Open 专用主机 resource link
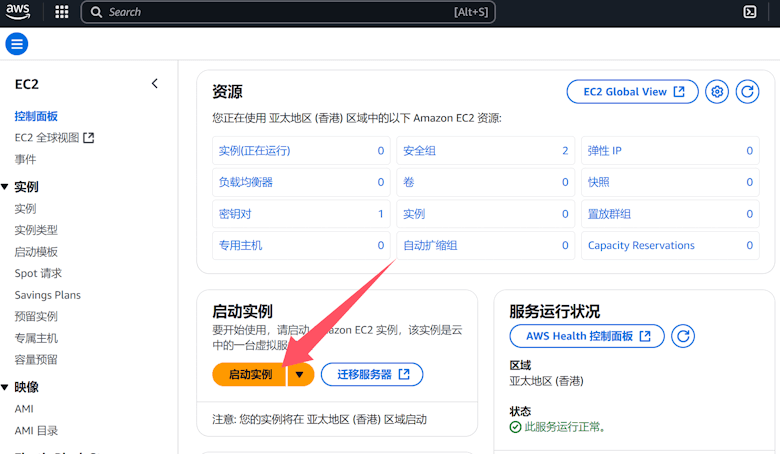This screenshot has height=454, width=780. (240, 245)
